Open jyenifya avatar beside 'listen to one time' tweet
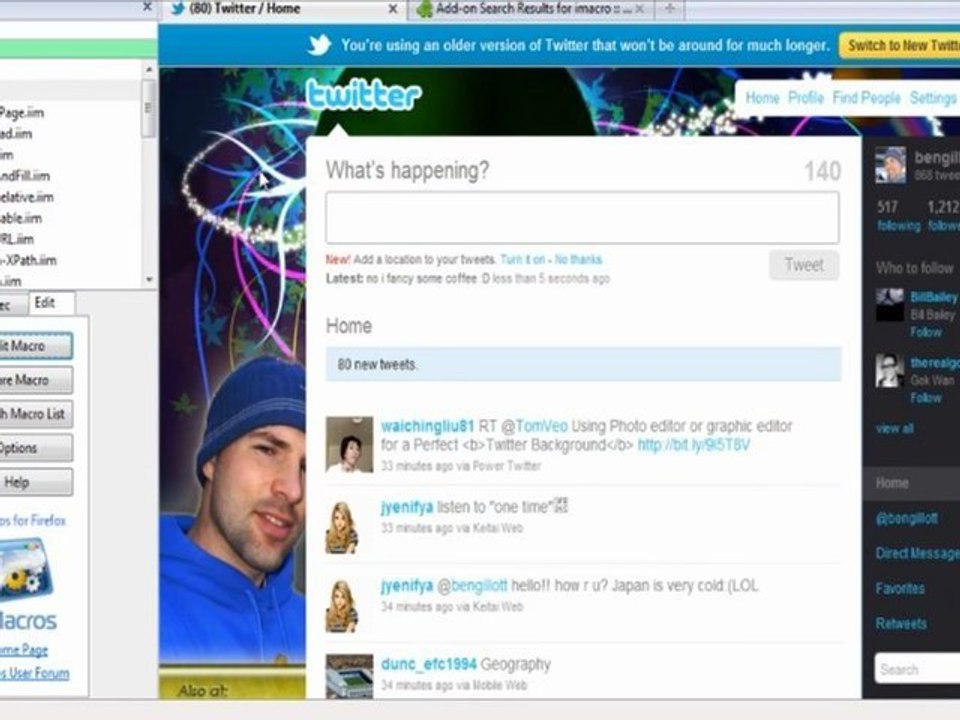 [x=342, y=527]
